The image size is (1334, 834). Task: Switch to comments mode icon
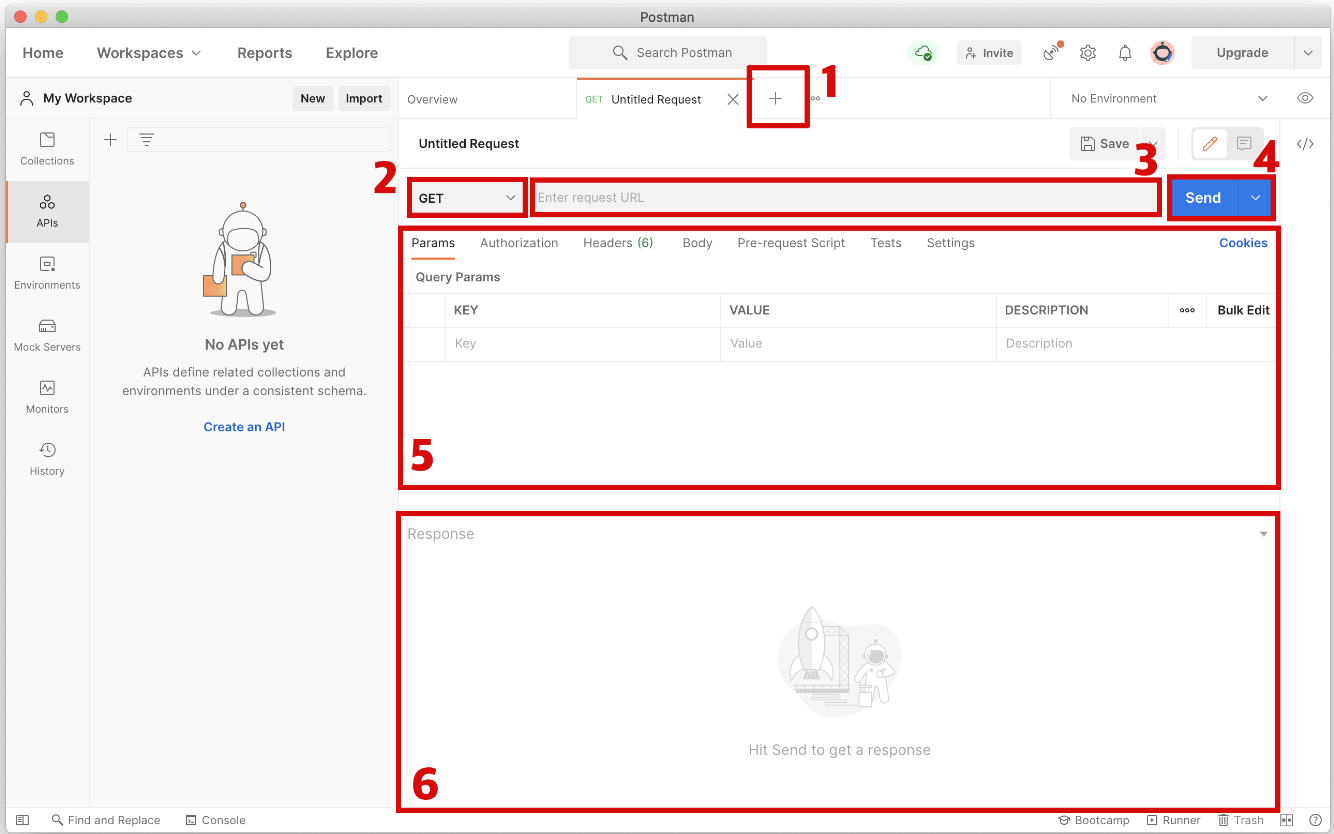(1244, 144)
